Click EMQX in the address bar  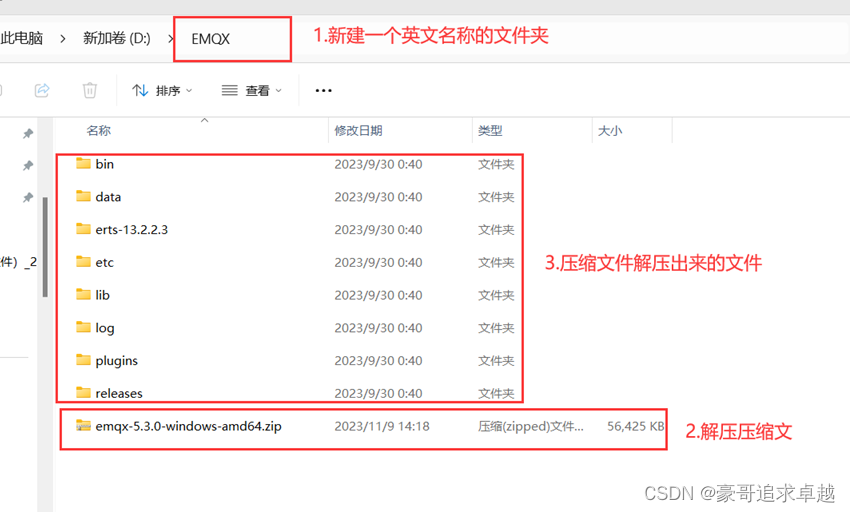tap(211, 39)
